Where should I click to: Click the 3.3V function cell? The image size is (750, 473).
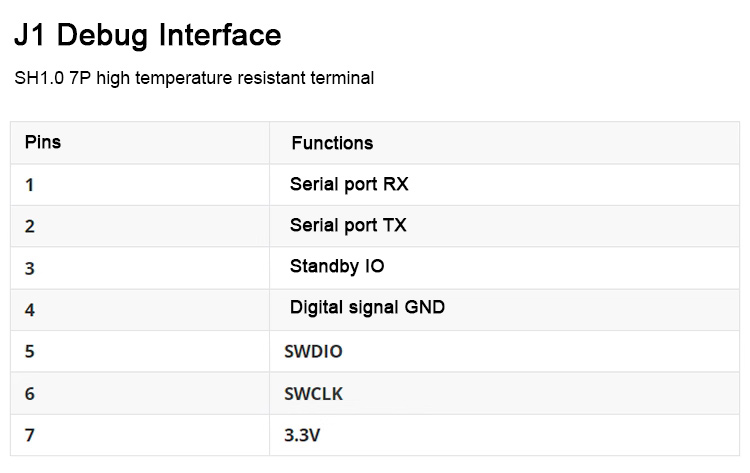click(505, 435)
